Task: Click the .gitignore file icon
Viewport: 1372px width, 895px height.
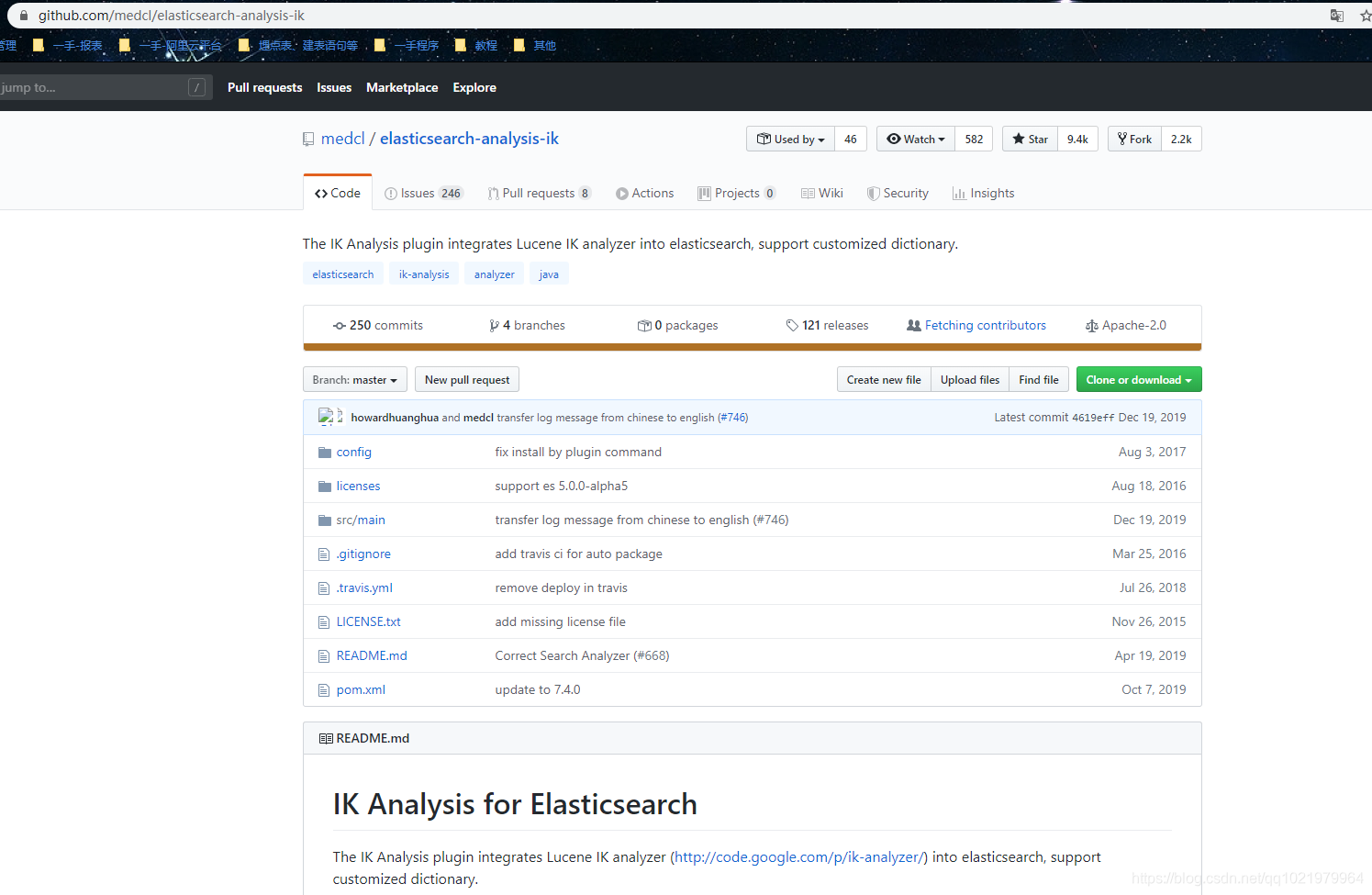Action: point(323,554)
